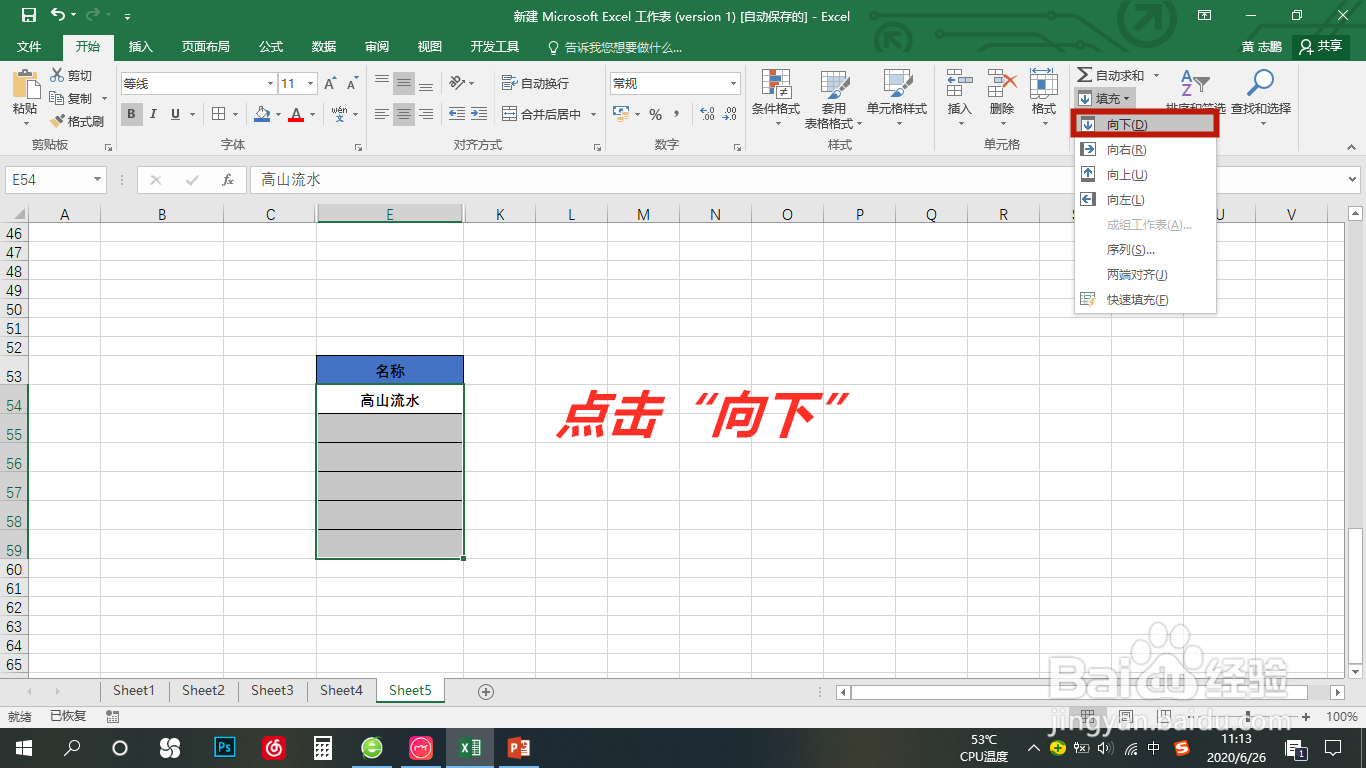
Task: Click the Delete (删除) cells icon
Action: 1000,95
